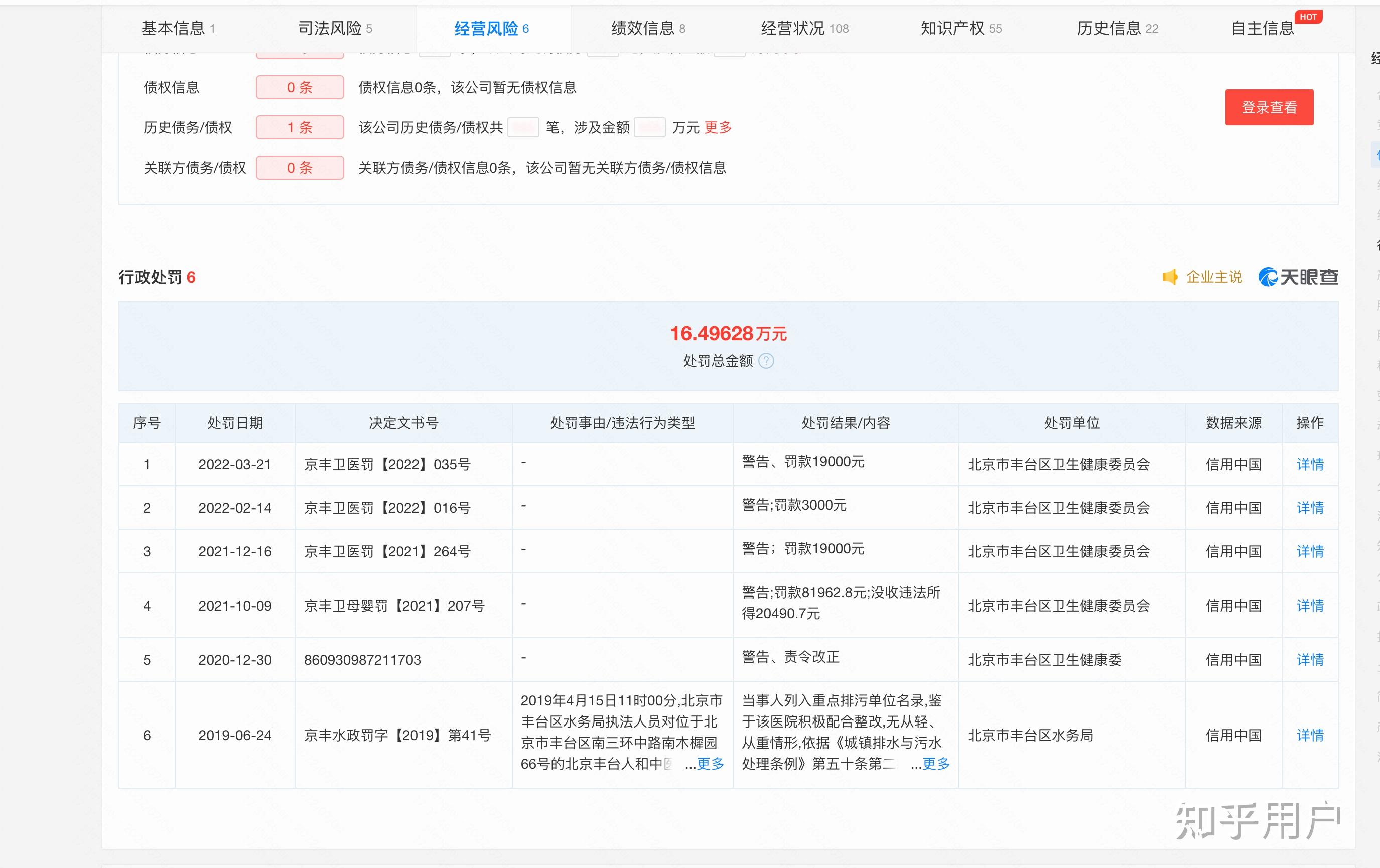
Task: Open 详情 for the 2022-03-21 penalty record
Action: (x=1310, y=465)
